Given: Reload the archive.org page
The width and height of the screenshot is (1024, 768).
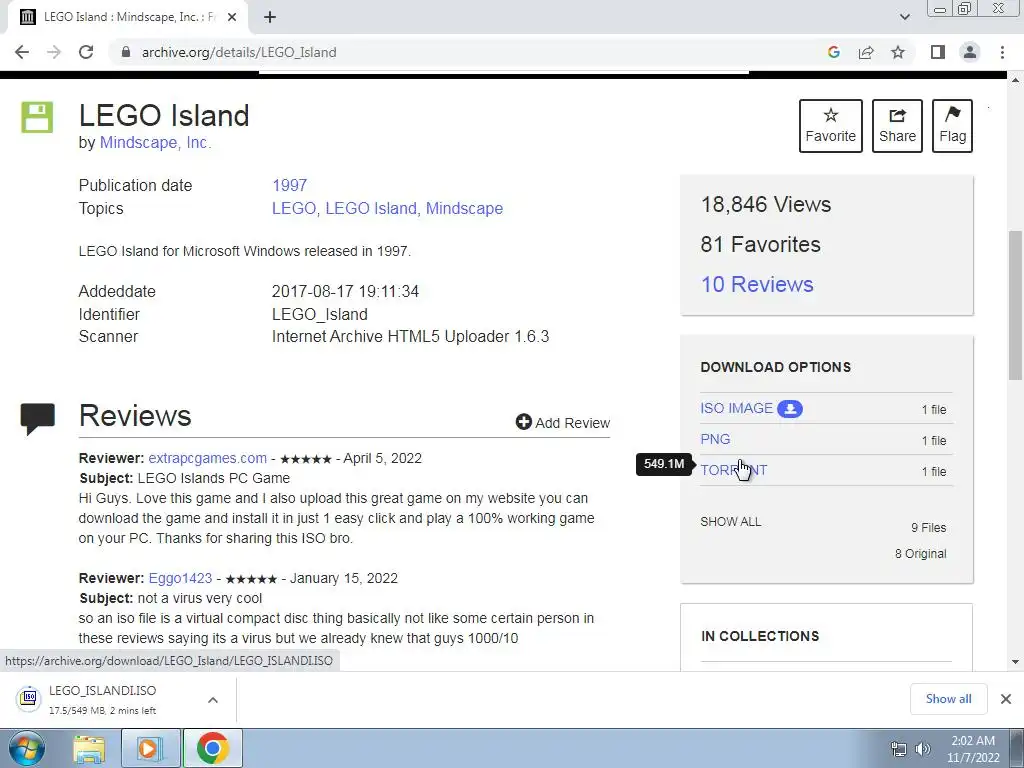Looking at the screenshot, I should click(x=86, y=52).
